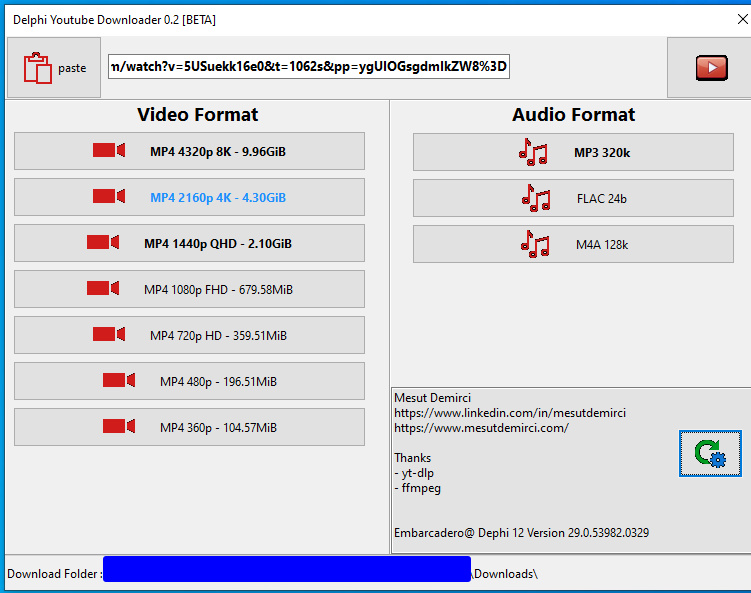This screenshot has width=751, height=593.
Task: Click the green refresh gear update icon
Action: (710, 452)
